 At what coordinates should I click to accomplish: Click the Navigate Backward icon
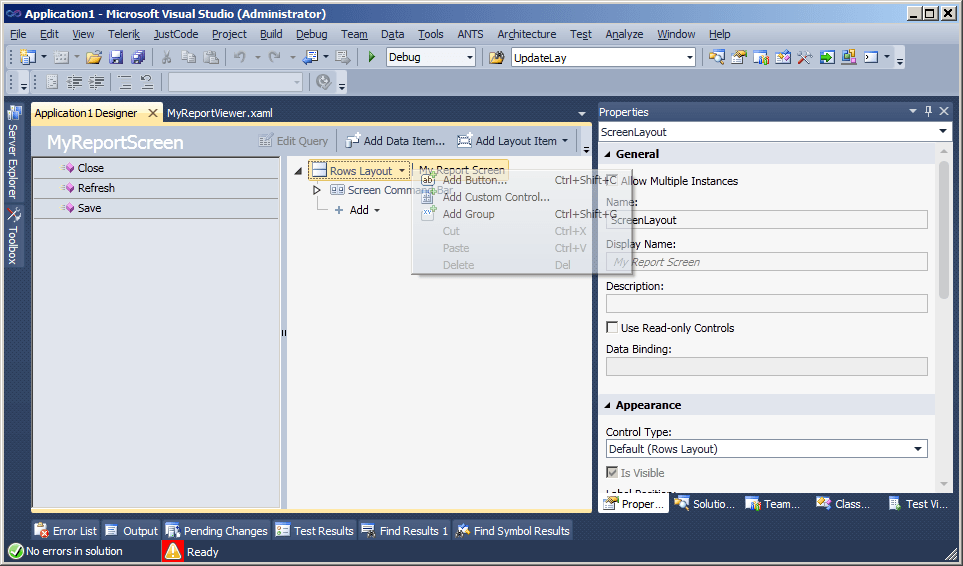pos(311,58)
